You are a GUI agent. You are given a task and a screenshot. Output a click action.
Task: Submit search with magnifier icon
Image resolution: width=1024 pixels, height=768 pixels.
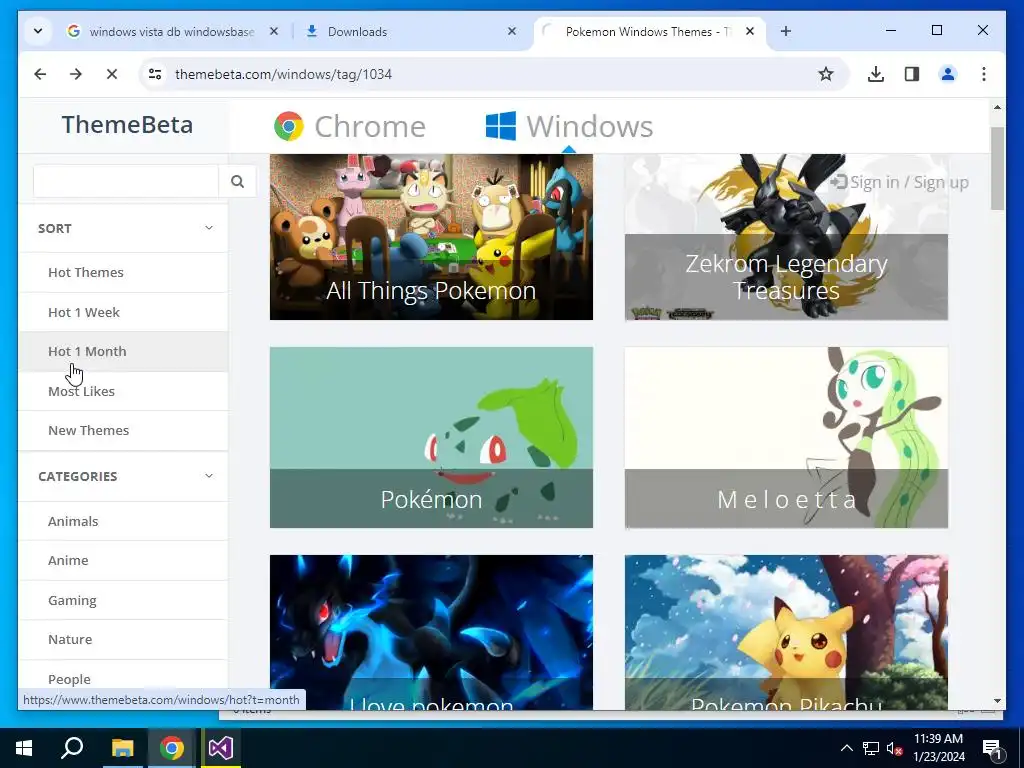pyautogui.click(x=237, y=181)
